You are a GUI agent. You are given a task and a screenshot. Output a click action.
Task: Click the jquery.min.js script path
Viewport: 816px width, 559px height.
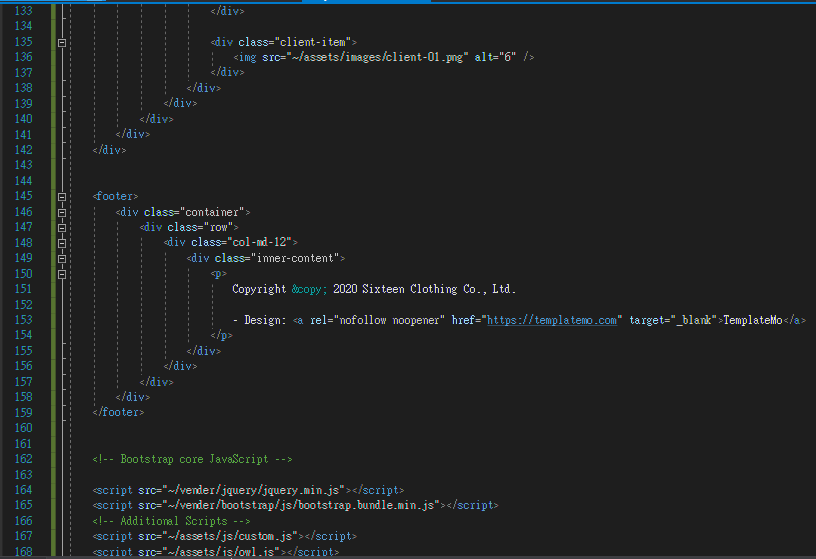[254, 490]
